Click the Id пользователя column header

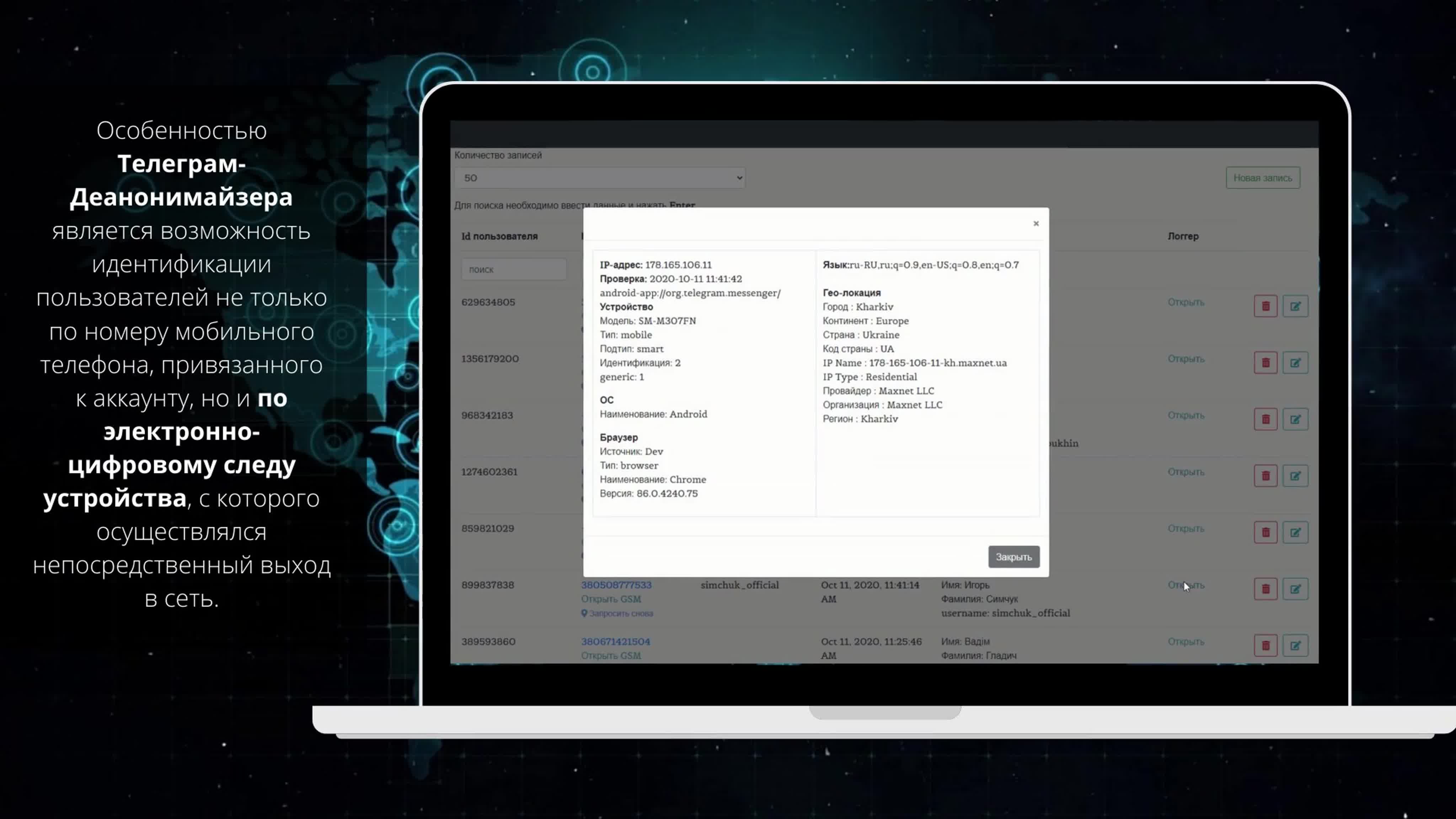point(499,236)
